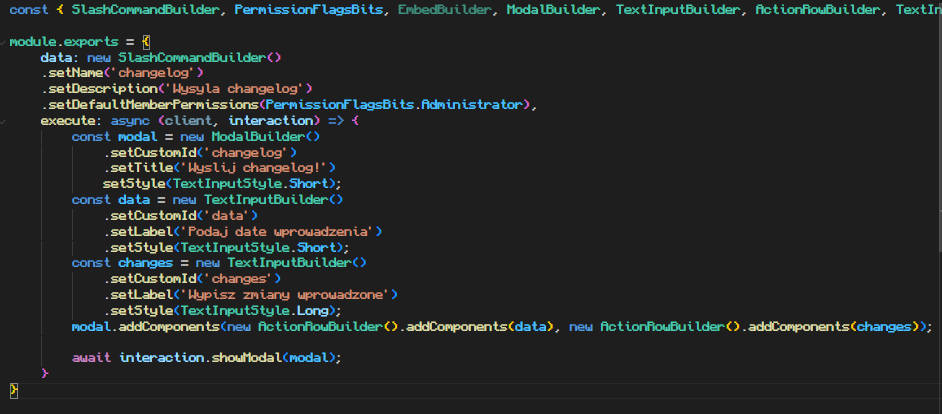
Task: Click the Administrator flag property
Action: [472, 105]
